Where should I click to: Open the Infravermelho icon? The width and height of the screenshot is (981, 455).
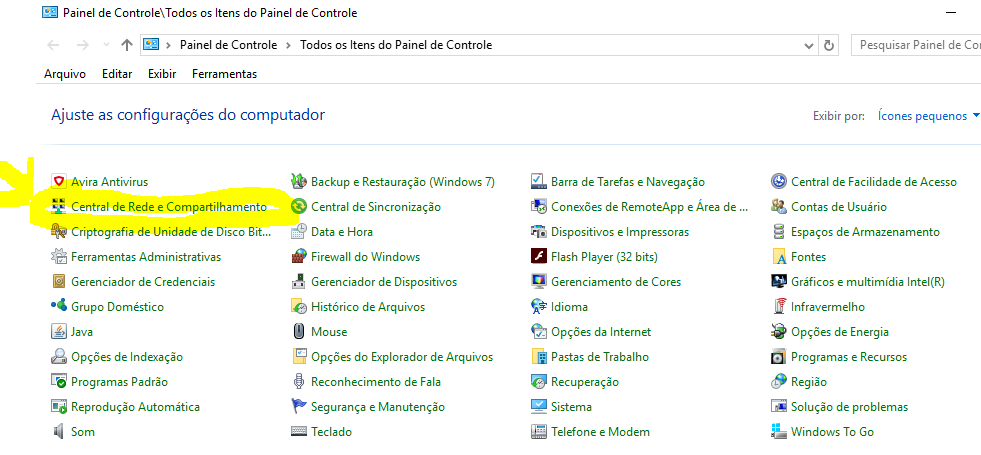pyautogui.click(x=779, y=307)
